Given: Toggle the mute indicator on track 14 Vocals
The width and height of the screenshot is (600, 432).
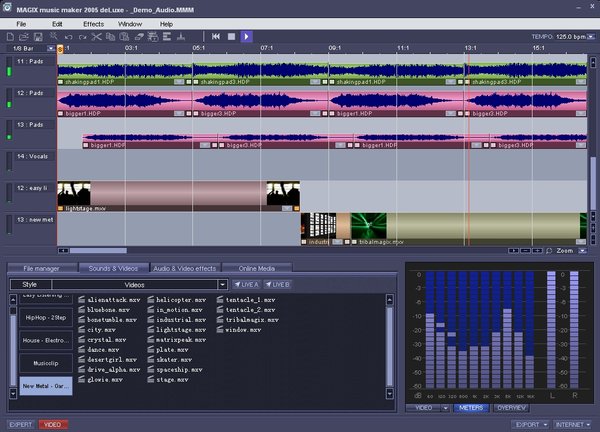Looking at the screenshot, I should [9, 163].
